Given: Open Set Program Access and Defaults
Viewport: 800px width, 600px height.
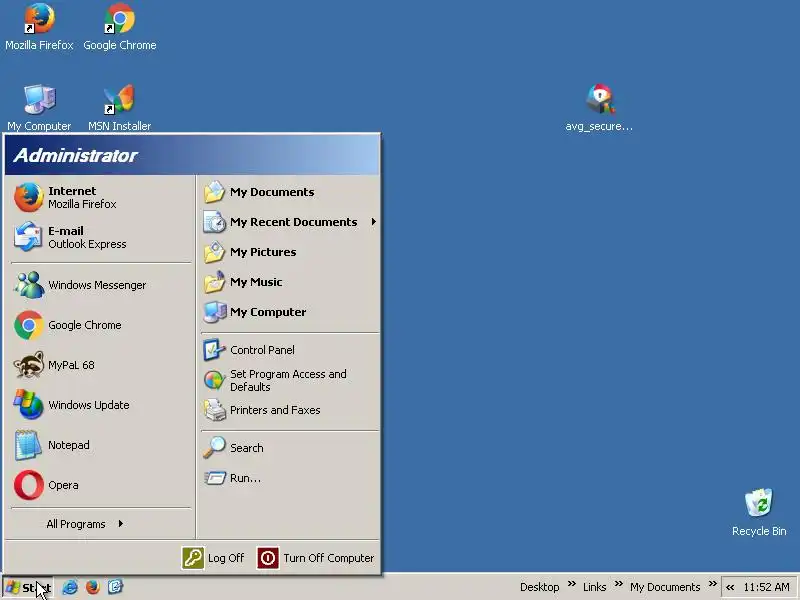Looking at the screenshot, I should coord(290,380).
